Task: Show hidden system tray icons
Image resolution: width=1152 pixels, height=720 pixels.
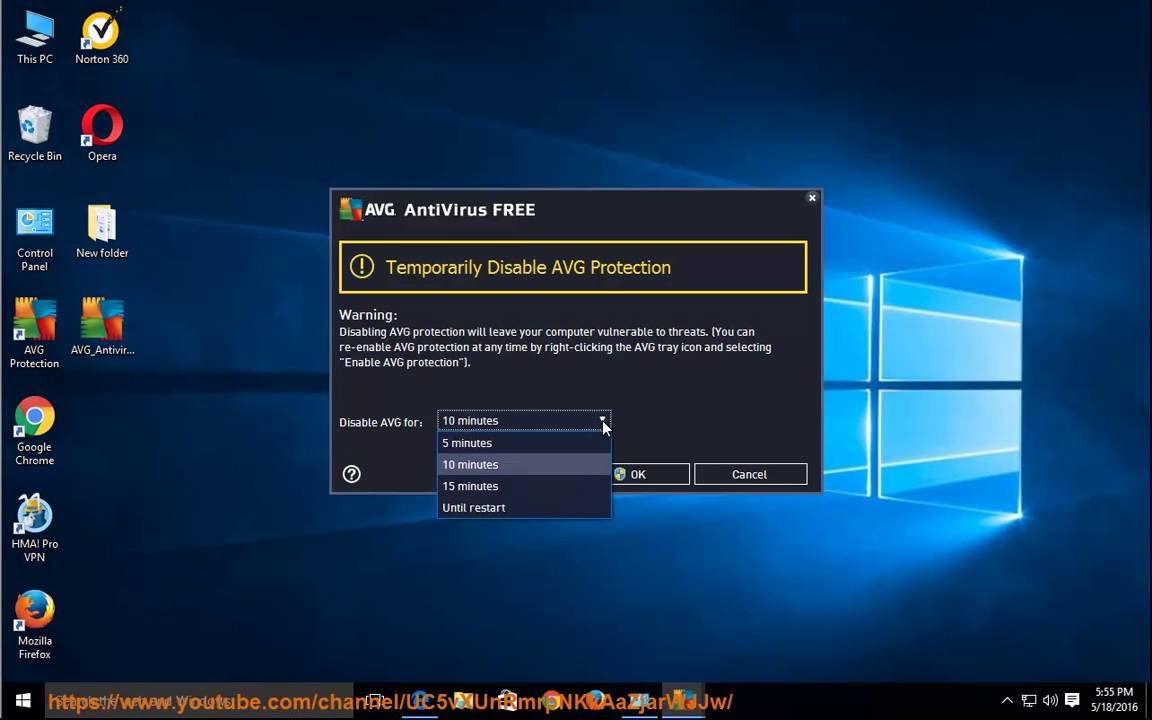Action: coord(1007,700)
